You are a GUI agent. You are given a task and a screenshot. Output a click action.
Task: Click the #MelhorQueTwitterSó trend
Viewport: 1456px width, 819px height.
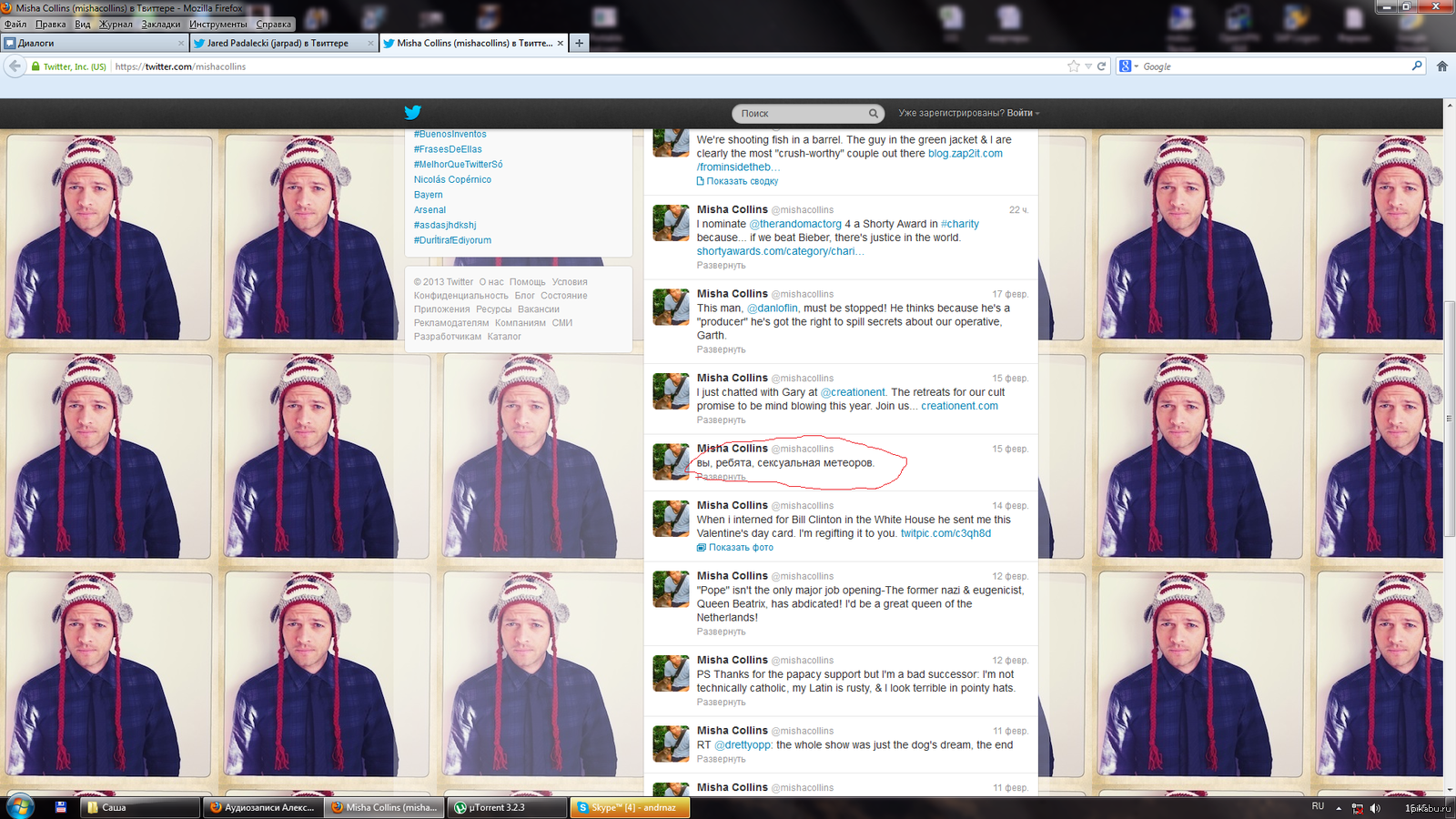coord(458,165)
